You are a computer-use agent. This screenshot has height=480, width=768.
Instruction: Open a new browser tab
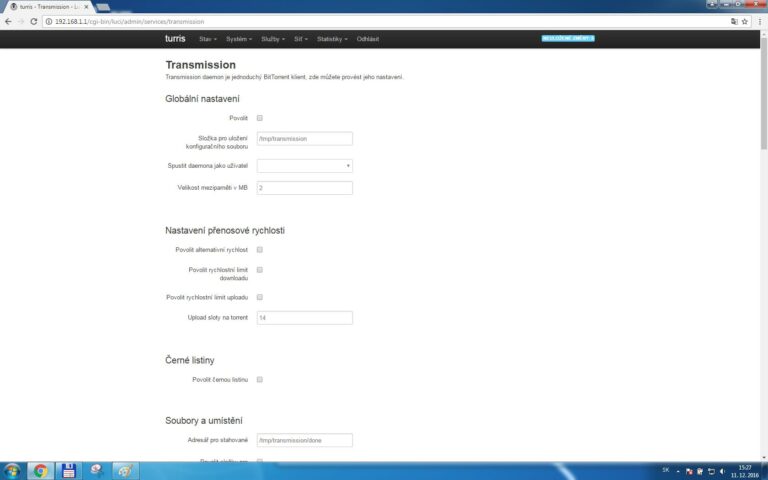(103, 7)
